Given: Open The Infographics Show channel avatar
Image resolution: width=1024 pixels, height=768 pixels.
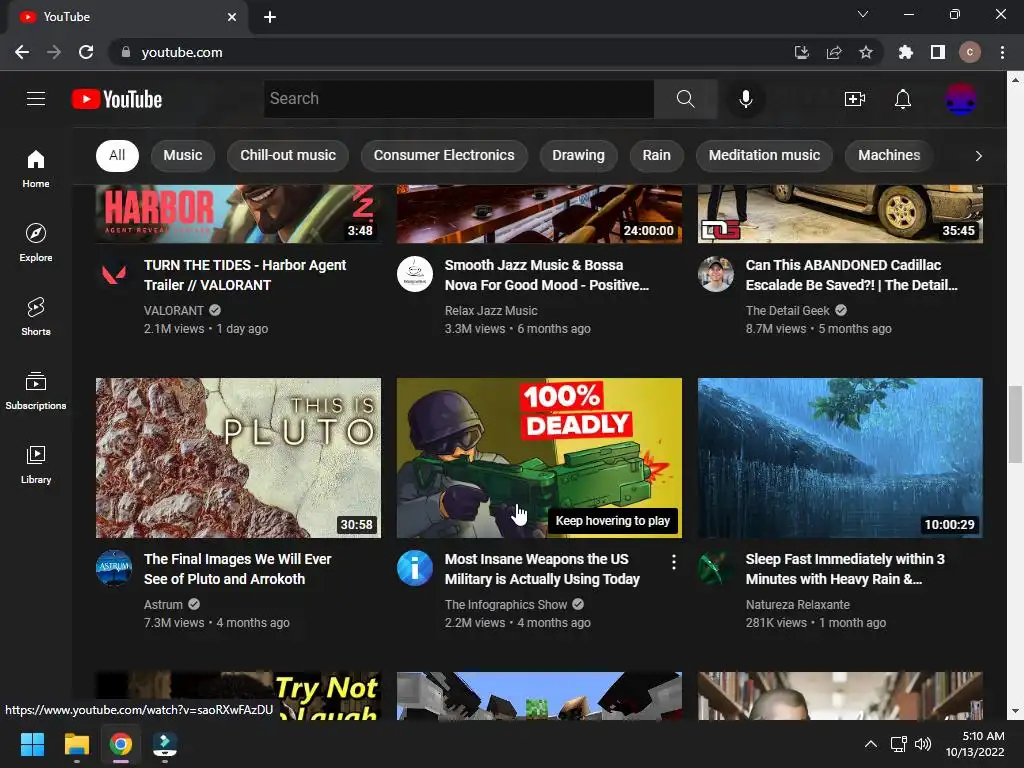Looking at the screenshot, I should [415, 568].
